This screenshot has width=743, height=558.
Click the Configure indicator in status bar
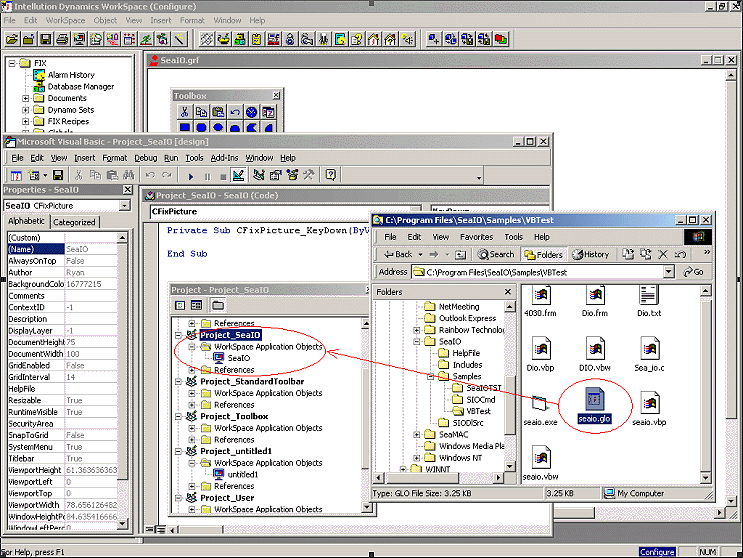(x=657, y=552)
